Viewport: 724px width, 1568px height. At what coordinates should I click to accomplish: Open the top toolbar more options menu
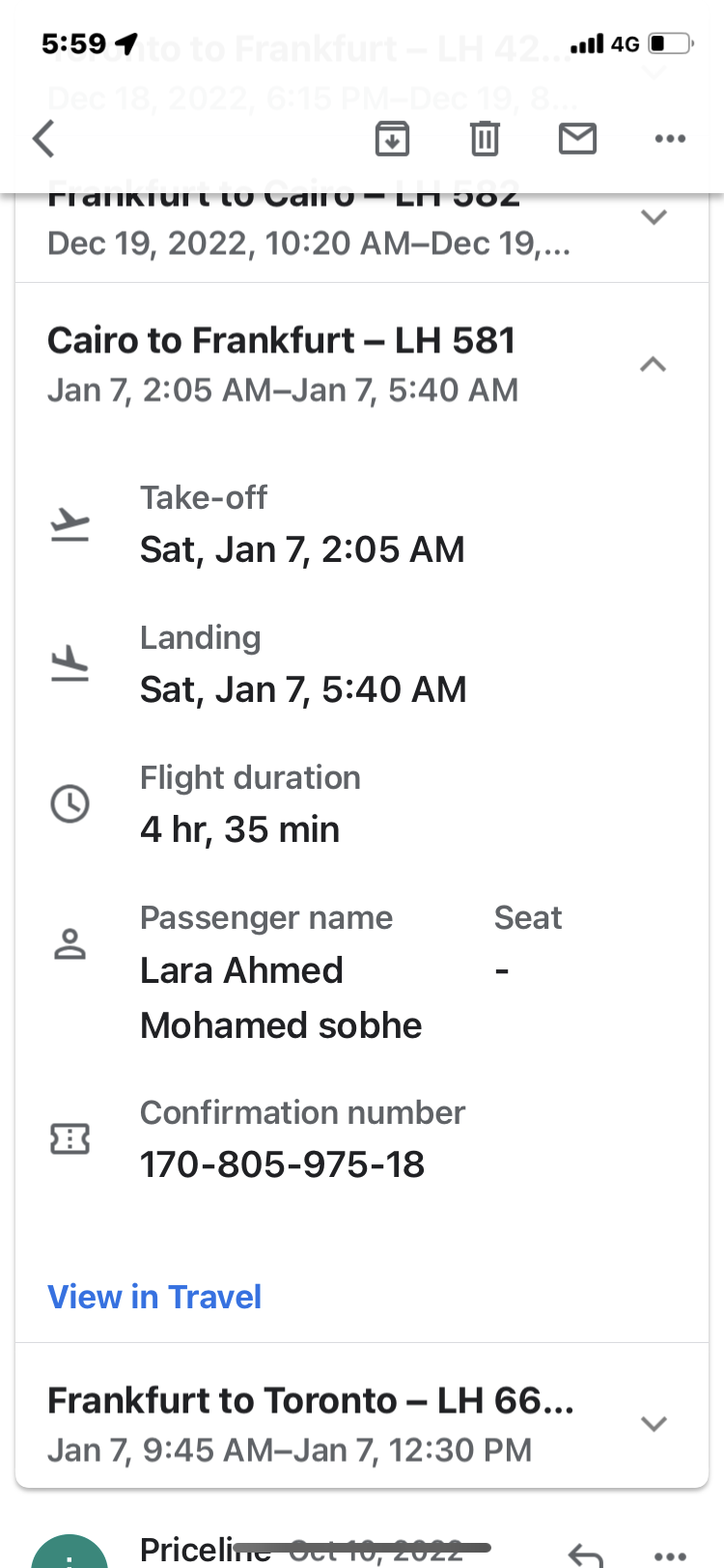[x=670, y=139]
